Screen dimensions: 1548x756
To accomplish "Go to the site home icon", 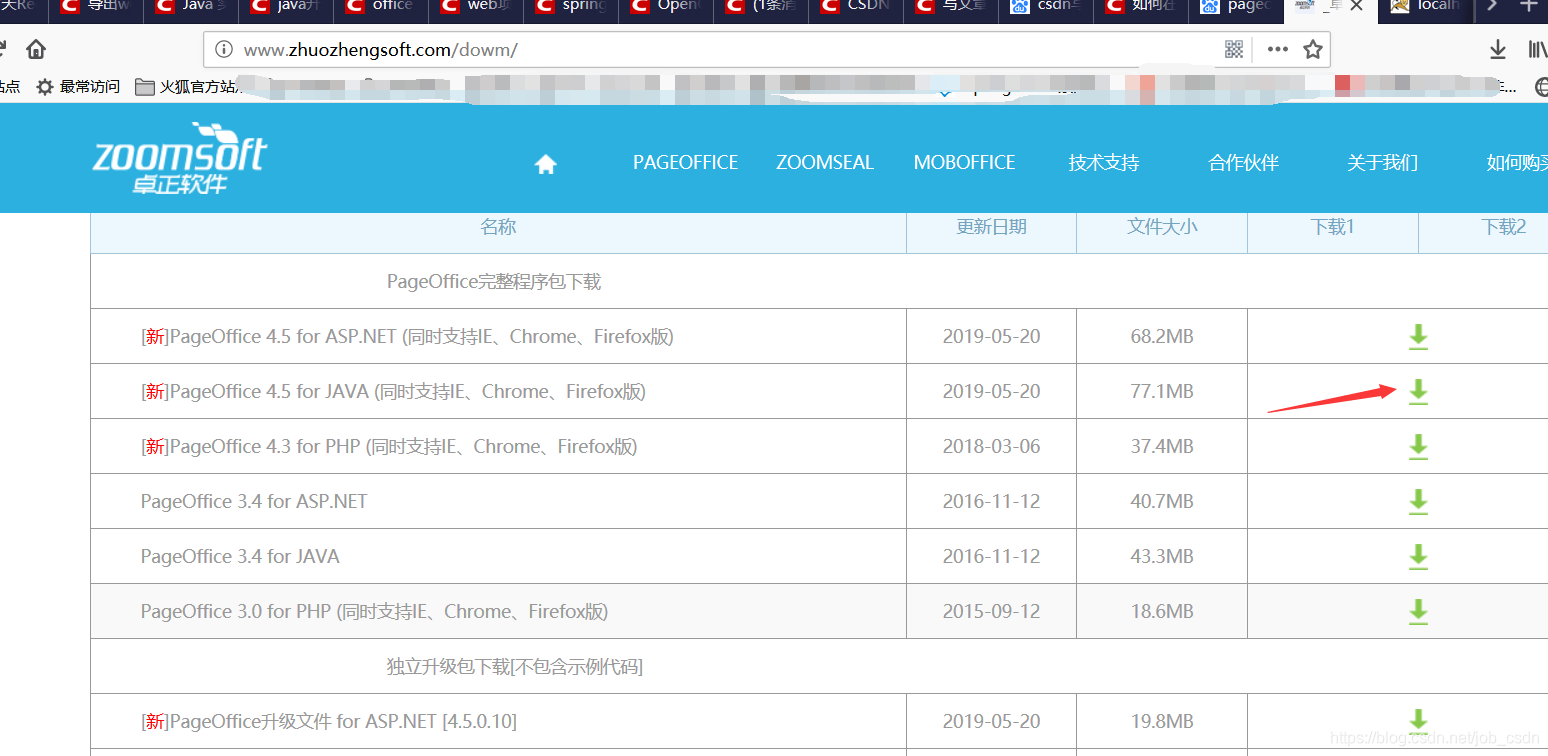I will click(545, 164).
